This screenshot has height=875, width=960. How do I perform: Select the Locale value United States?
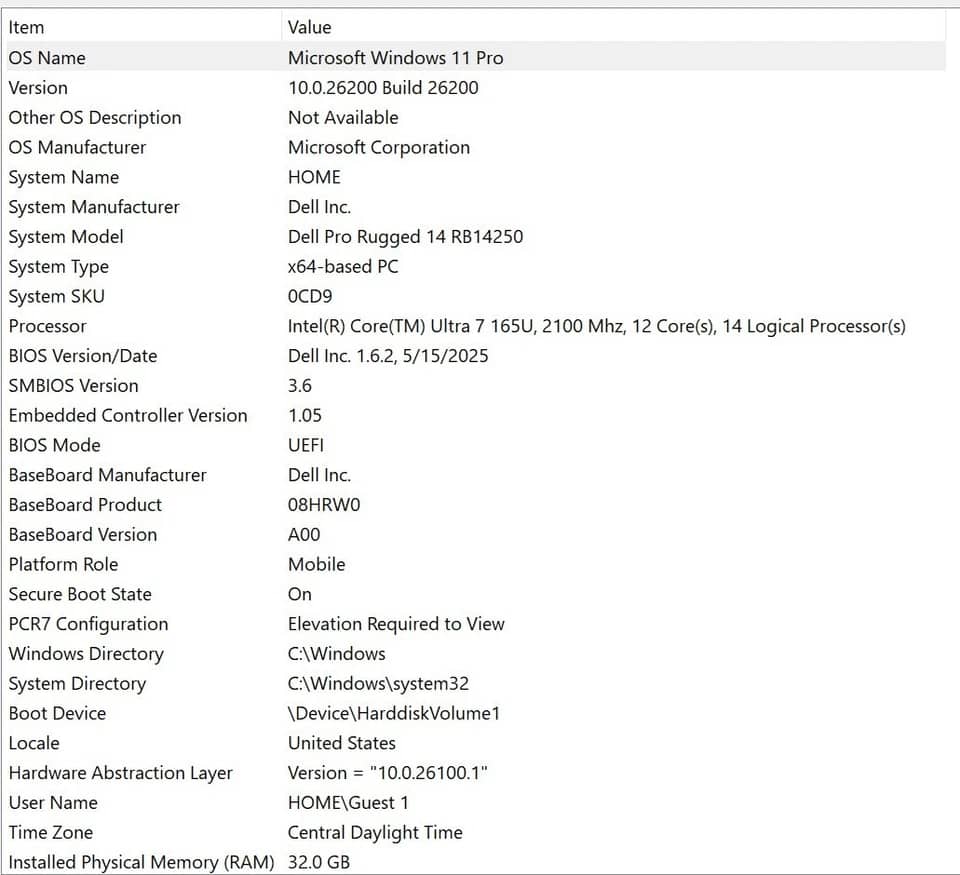tap(342, 743)
